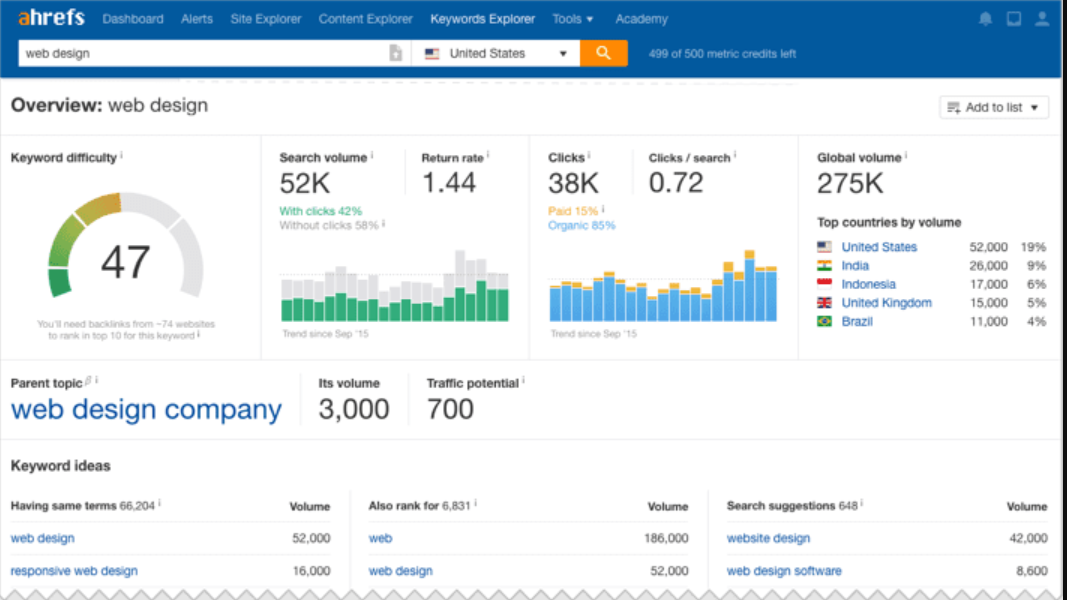Go to Site Explorer in navigation
The image size is (1067, 600).
pos(265,19)
